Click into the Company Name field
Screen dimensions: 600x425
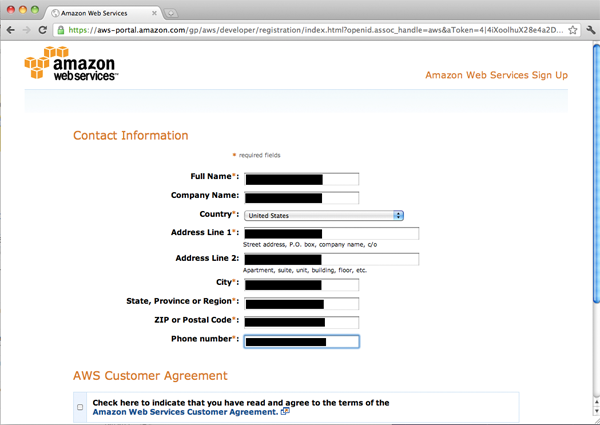[x=302, y=198]
